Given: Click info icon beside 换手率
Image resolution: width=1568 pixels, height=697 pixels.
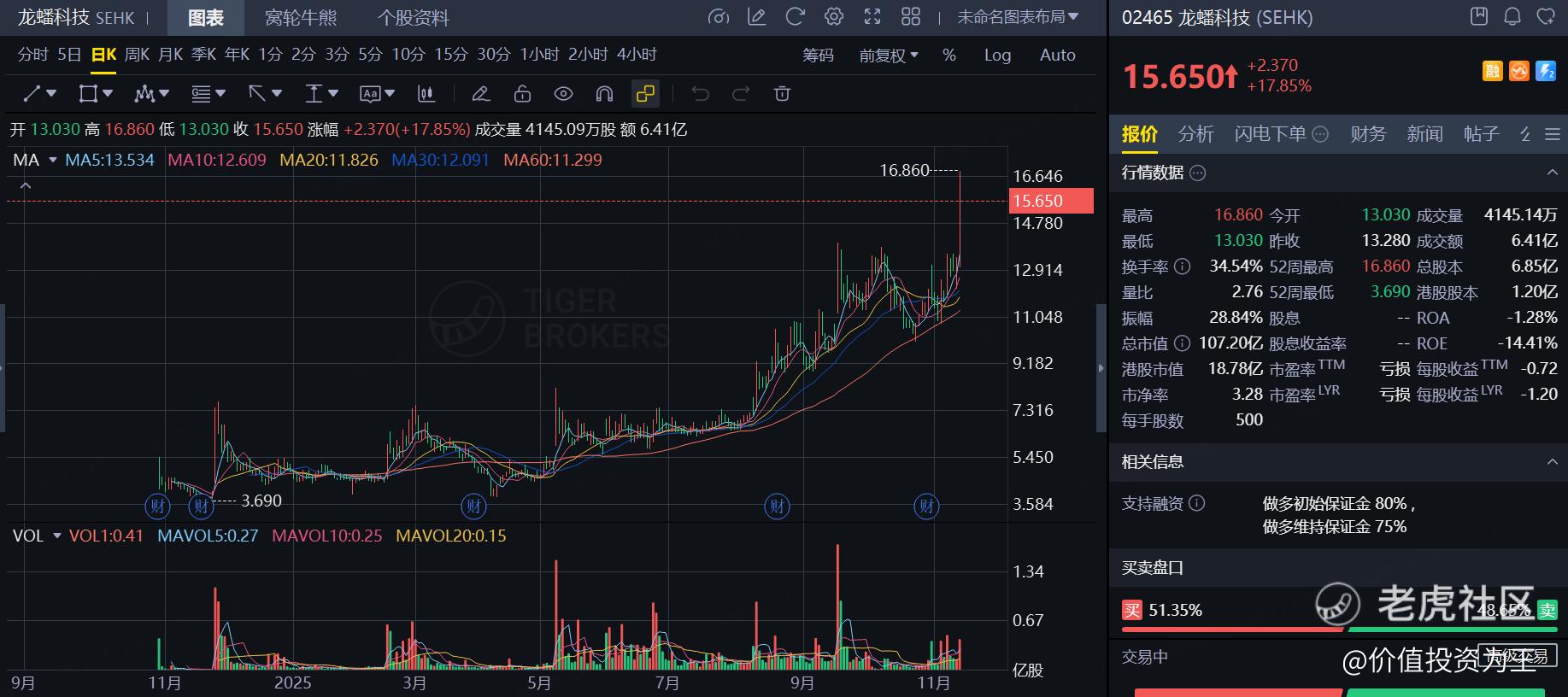Looking at the screenshot, I should coord(1183,266).
